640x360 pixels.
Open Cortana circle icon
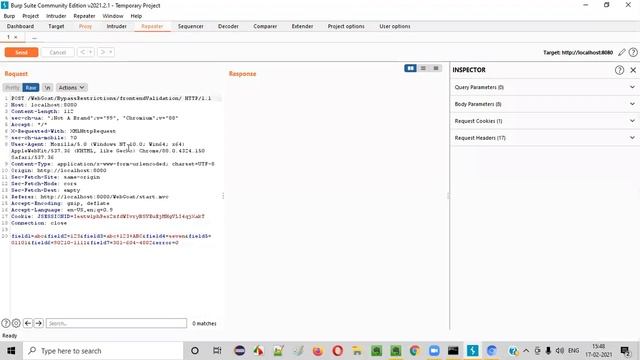click(195, 351)
